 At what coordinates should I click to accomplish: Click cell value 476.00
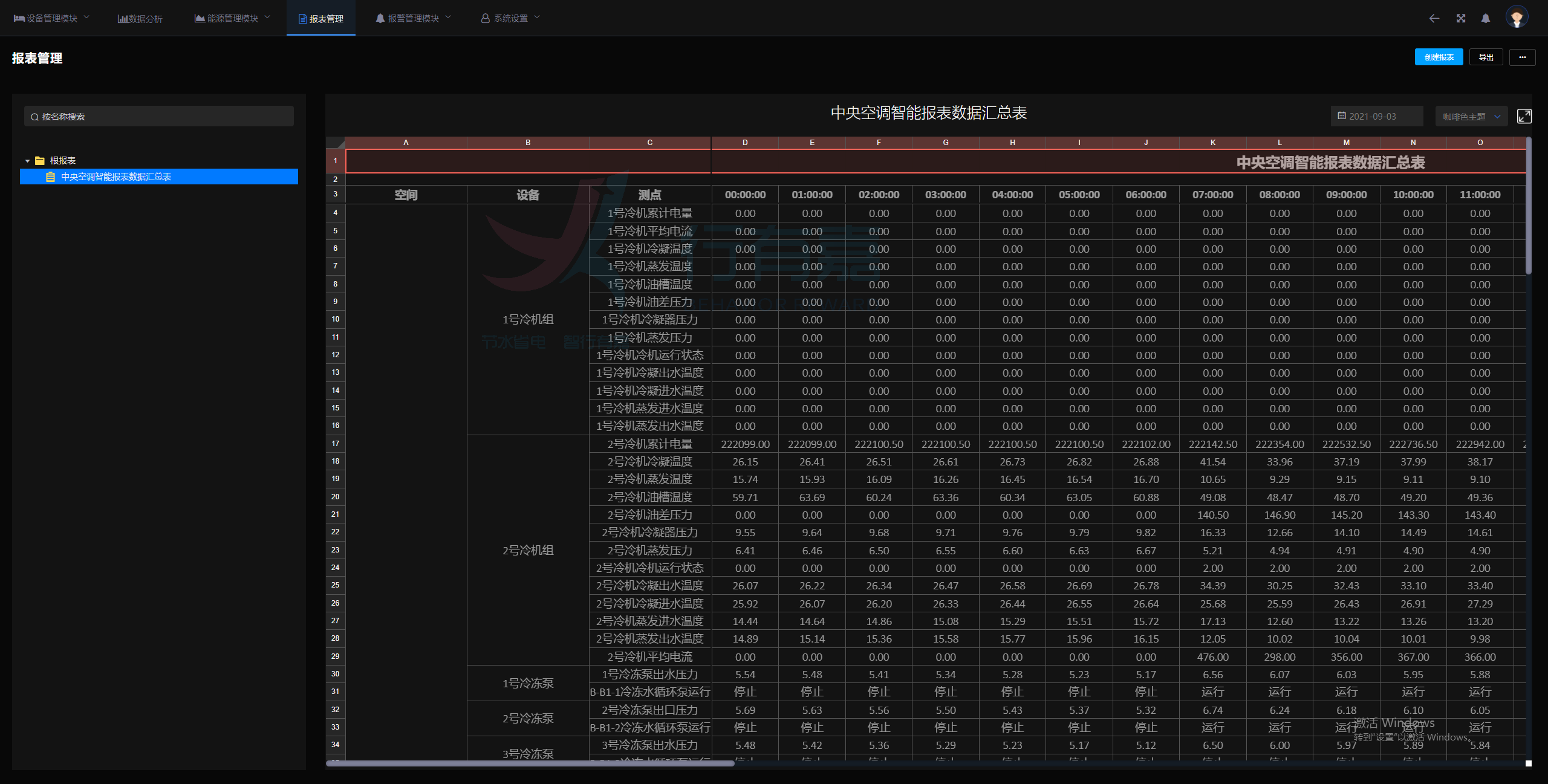(1213, 657)
